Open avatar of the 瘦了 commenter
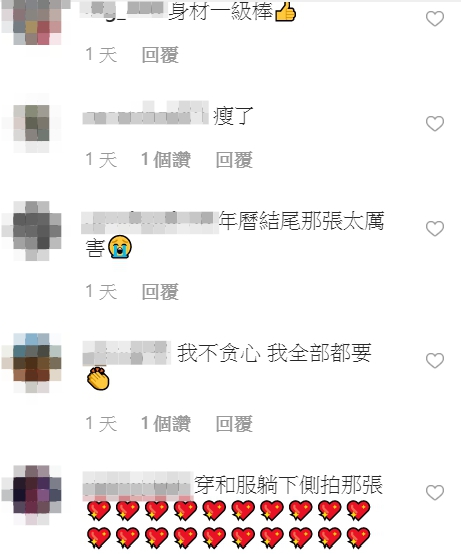The height and width of the screenshot is (554, 461). point(31,123)
